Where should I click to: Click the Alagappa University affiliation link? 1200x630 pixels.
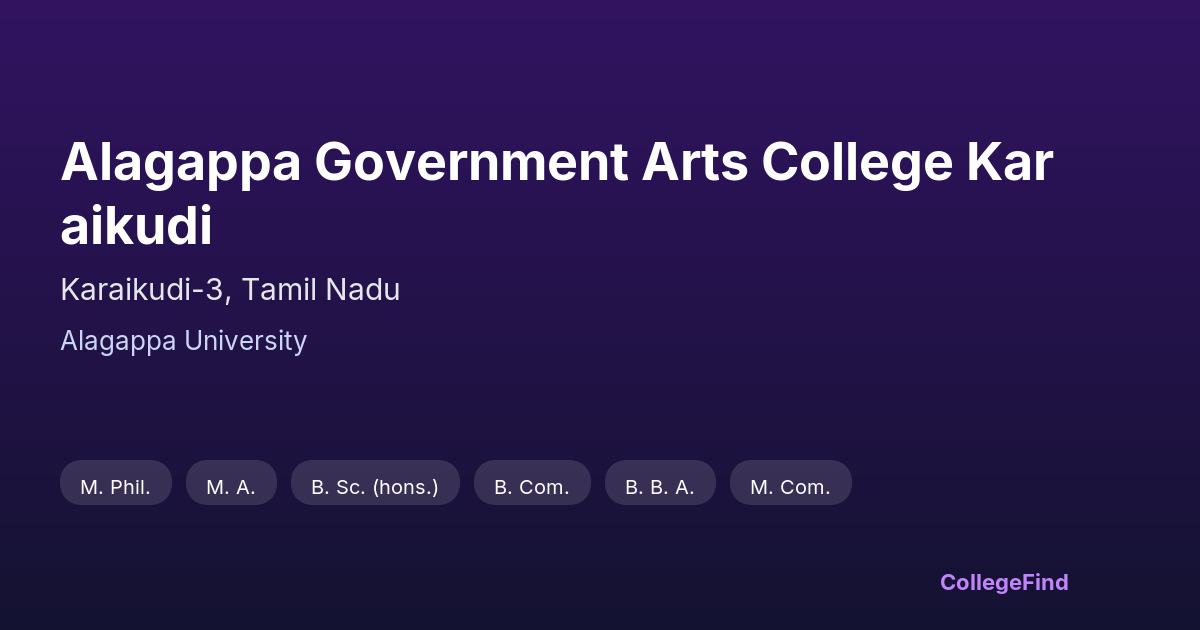click(183, 341)
